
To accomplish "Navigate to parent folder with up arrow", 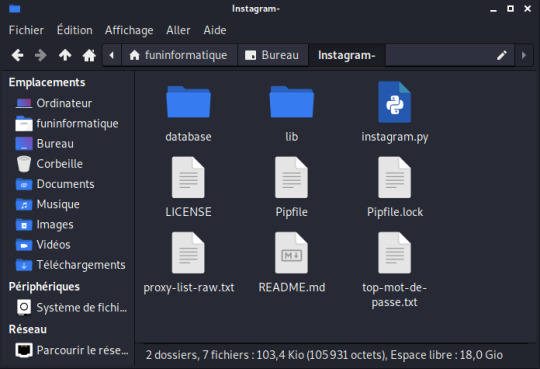I will 65,55.
